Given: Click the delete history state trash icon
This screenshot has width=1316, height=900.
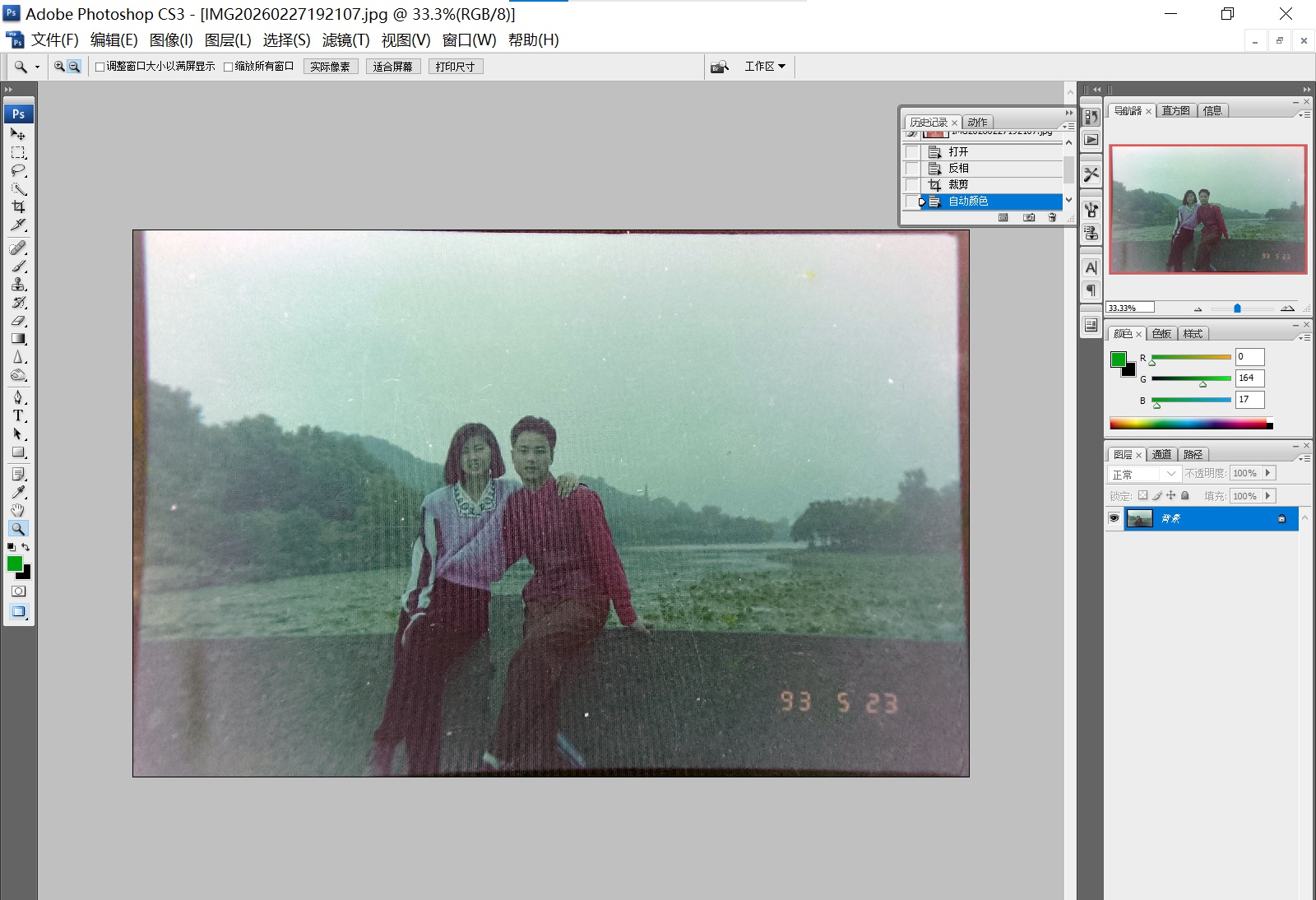Looking at the screenshot, I should (x=1052, y=217).
